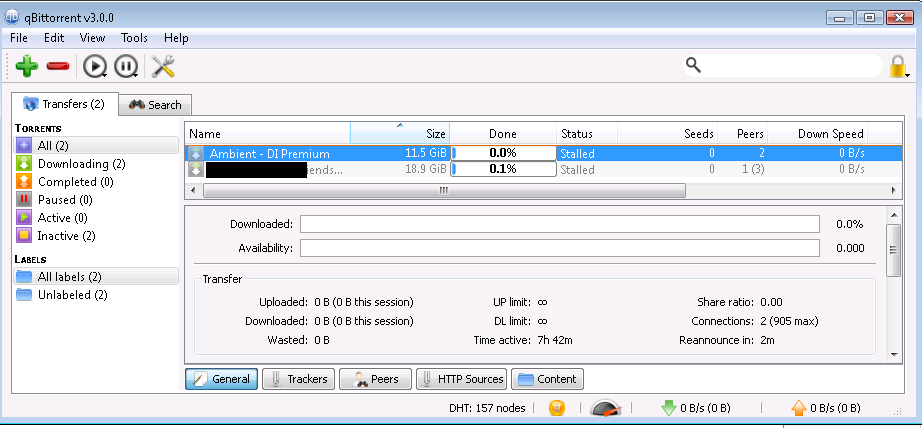Click the Active filter icon

[24, 218]
